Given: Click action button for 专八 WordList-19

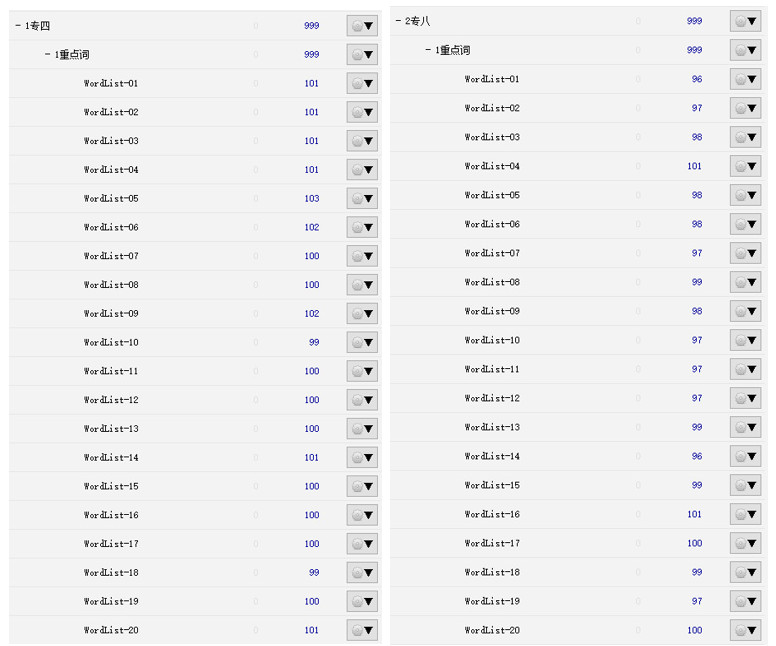Looking at the screenshot, I should [745, 601].
